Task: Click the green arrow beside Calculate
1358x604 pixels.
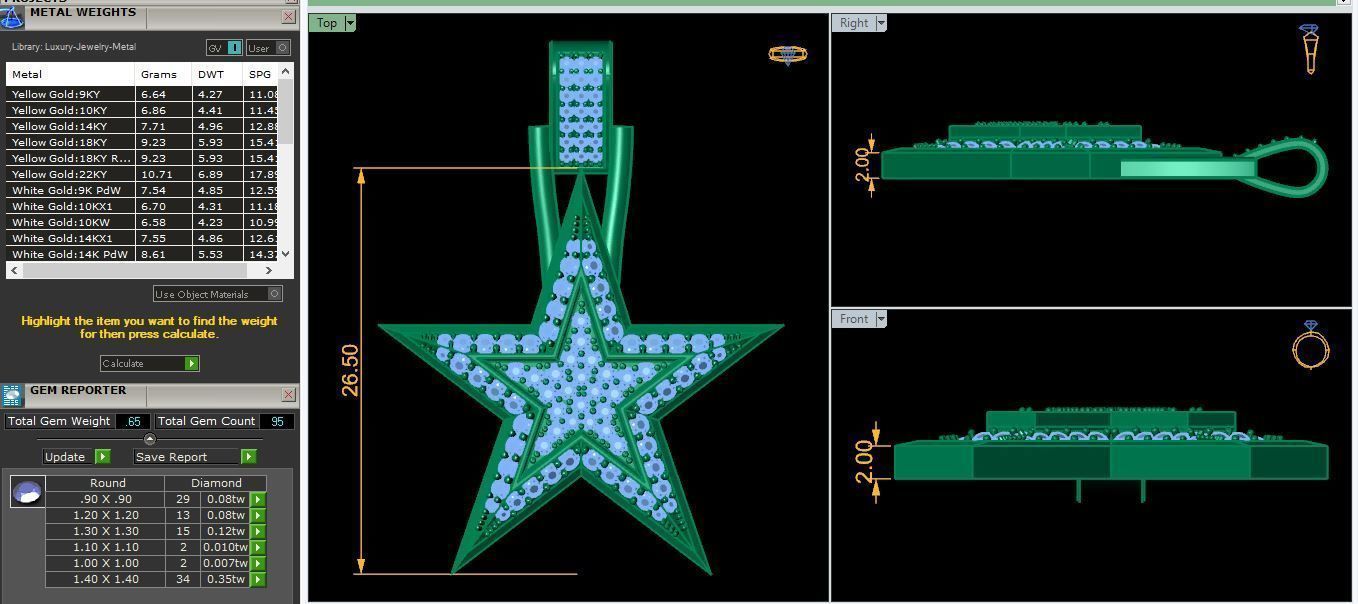Action: coord(192,363)
